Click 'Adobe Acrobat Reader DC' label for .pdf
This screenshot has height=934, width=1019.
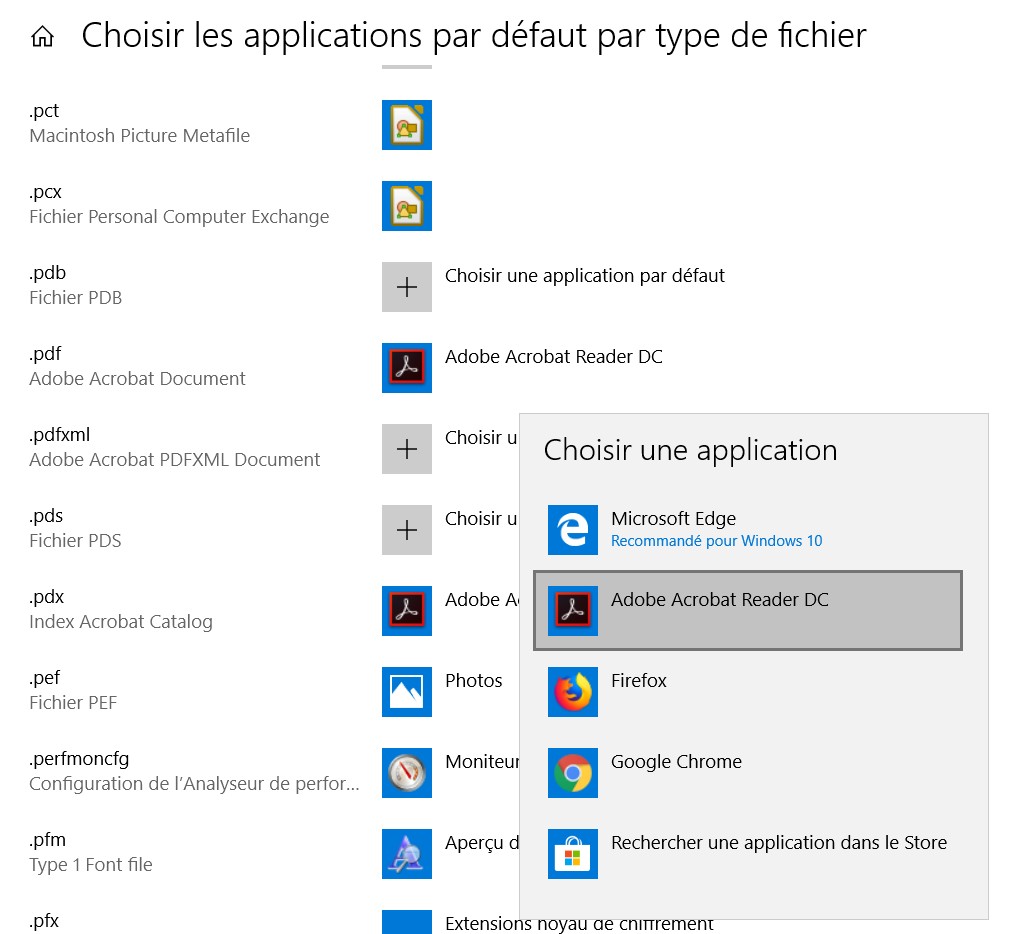coord(553,357)
